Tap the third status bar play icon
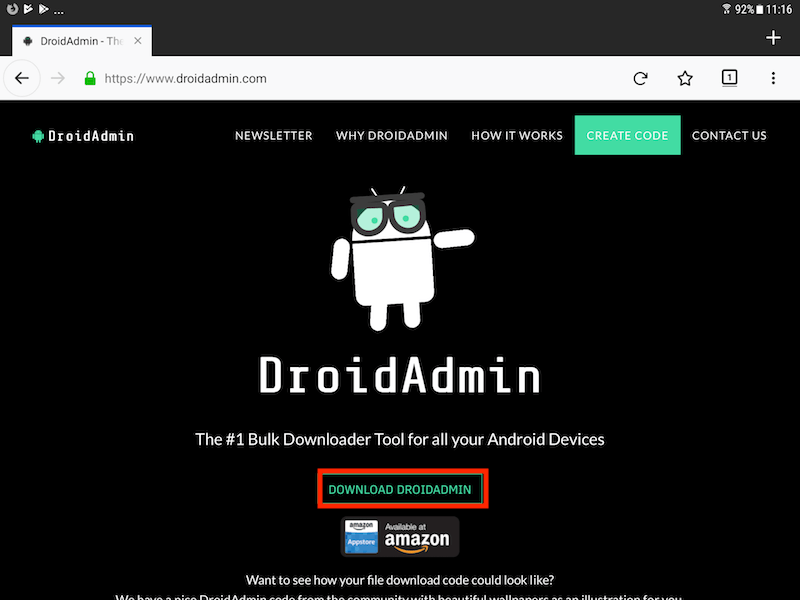This screenshot has height=600, width=800. click(x=44, y=9)
